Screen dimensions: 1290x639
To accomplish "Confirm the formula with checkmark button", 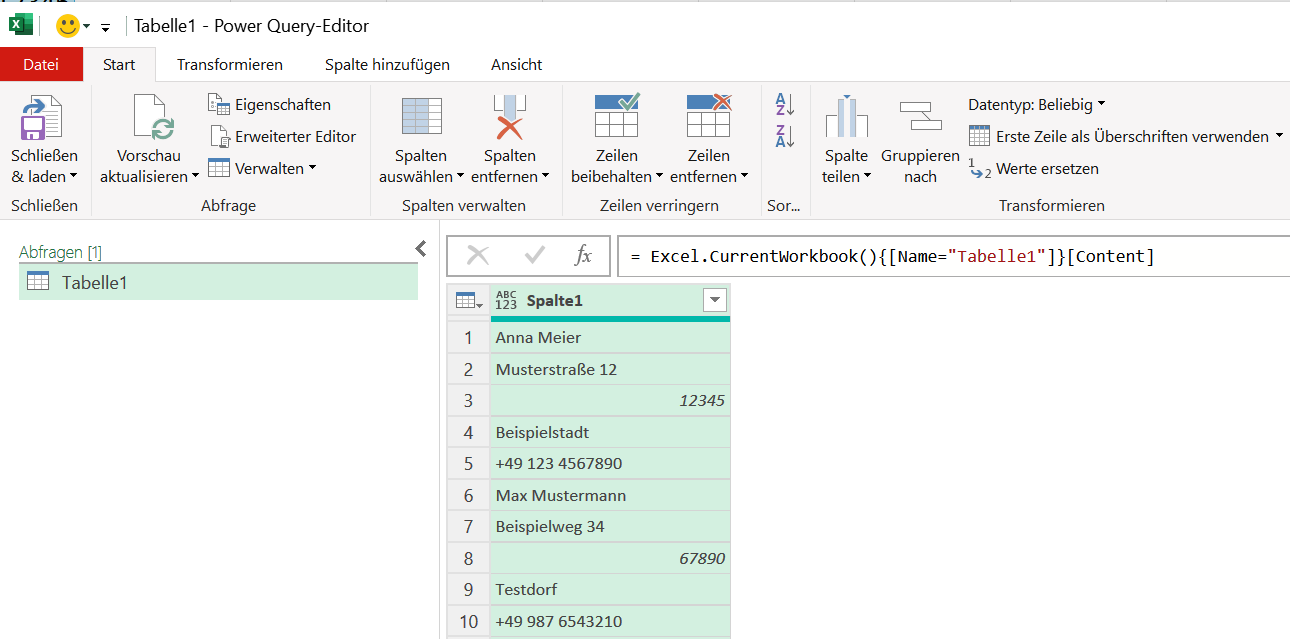I will pos(534,256).
